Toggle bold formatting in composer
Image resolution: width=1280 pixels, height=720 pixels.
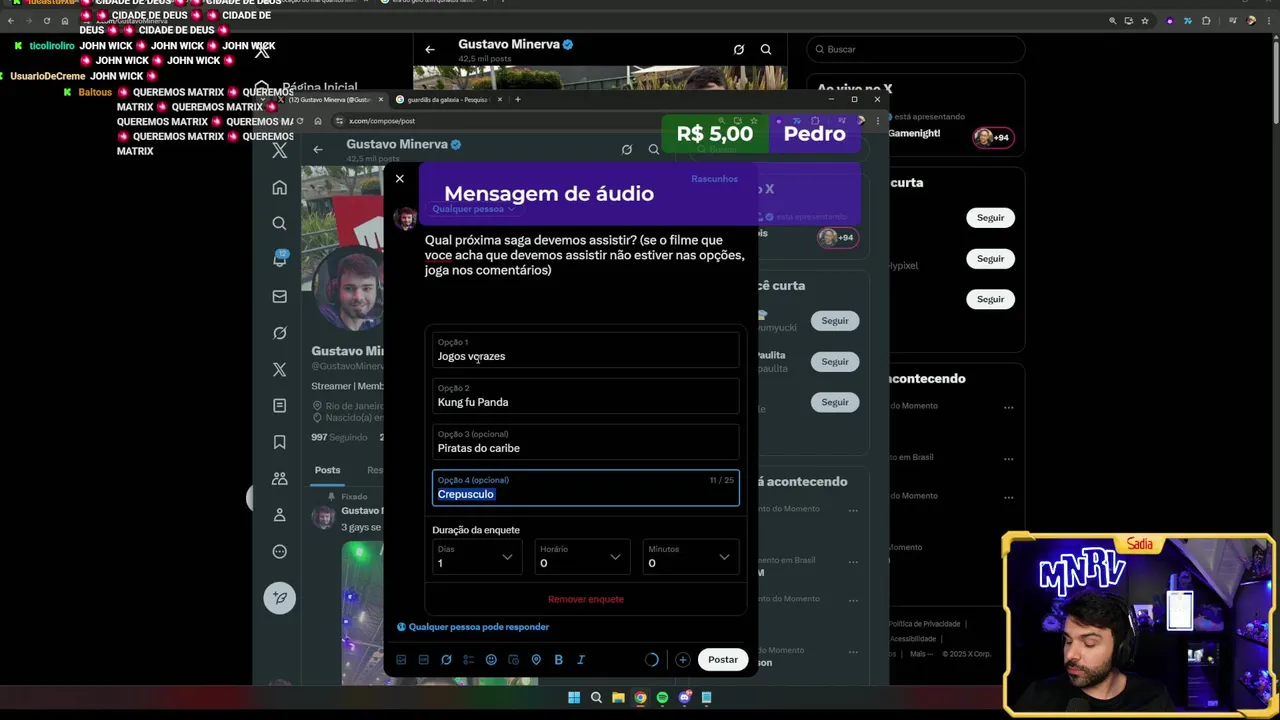pyautogui.click(x=558, y=660)
